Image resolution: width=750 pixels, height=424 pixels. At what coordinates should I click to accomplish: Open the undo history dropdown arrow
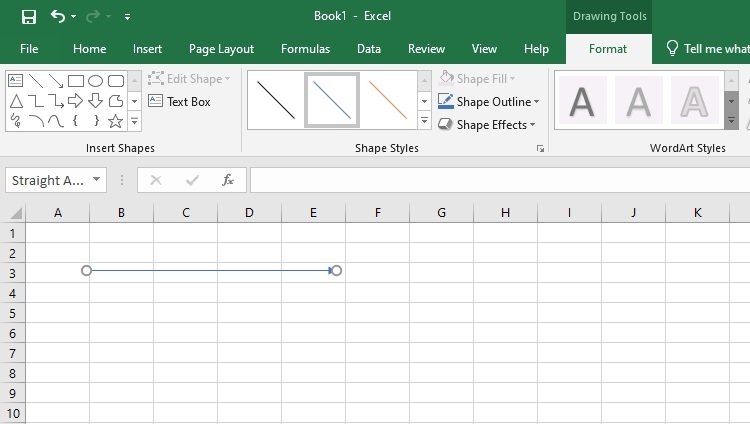pos(74,17)
